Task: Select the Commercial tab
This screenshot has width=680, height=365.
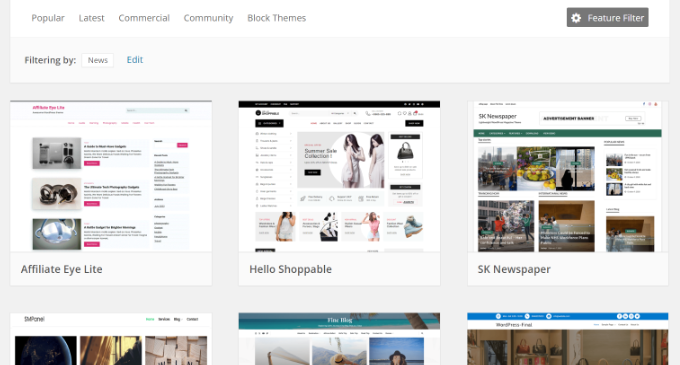Action: 144,18
